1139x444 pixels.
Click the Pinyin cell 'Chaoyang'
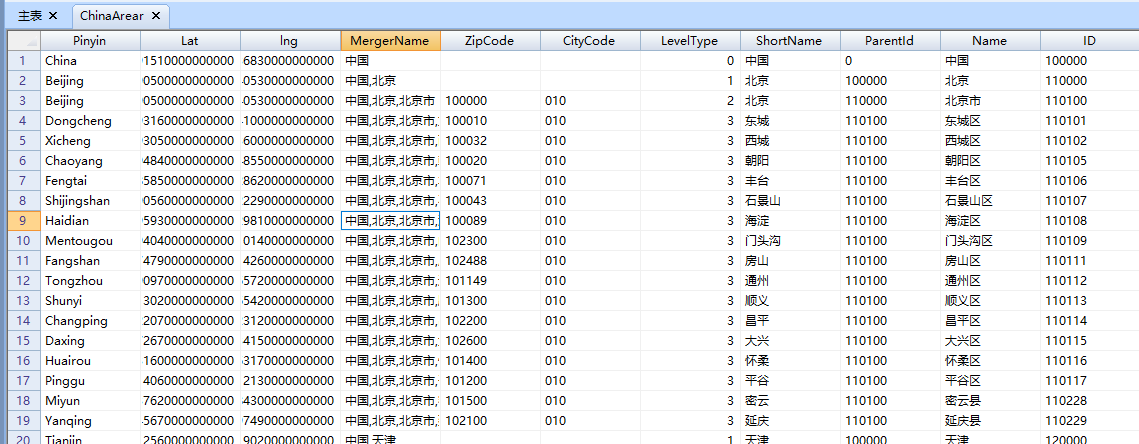pyautogui.click(x=90, y=161)
